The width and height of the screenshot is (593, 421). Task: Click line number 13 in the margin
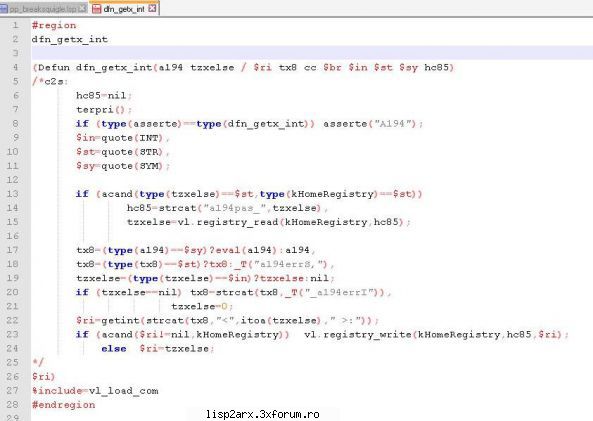12,194
